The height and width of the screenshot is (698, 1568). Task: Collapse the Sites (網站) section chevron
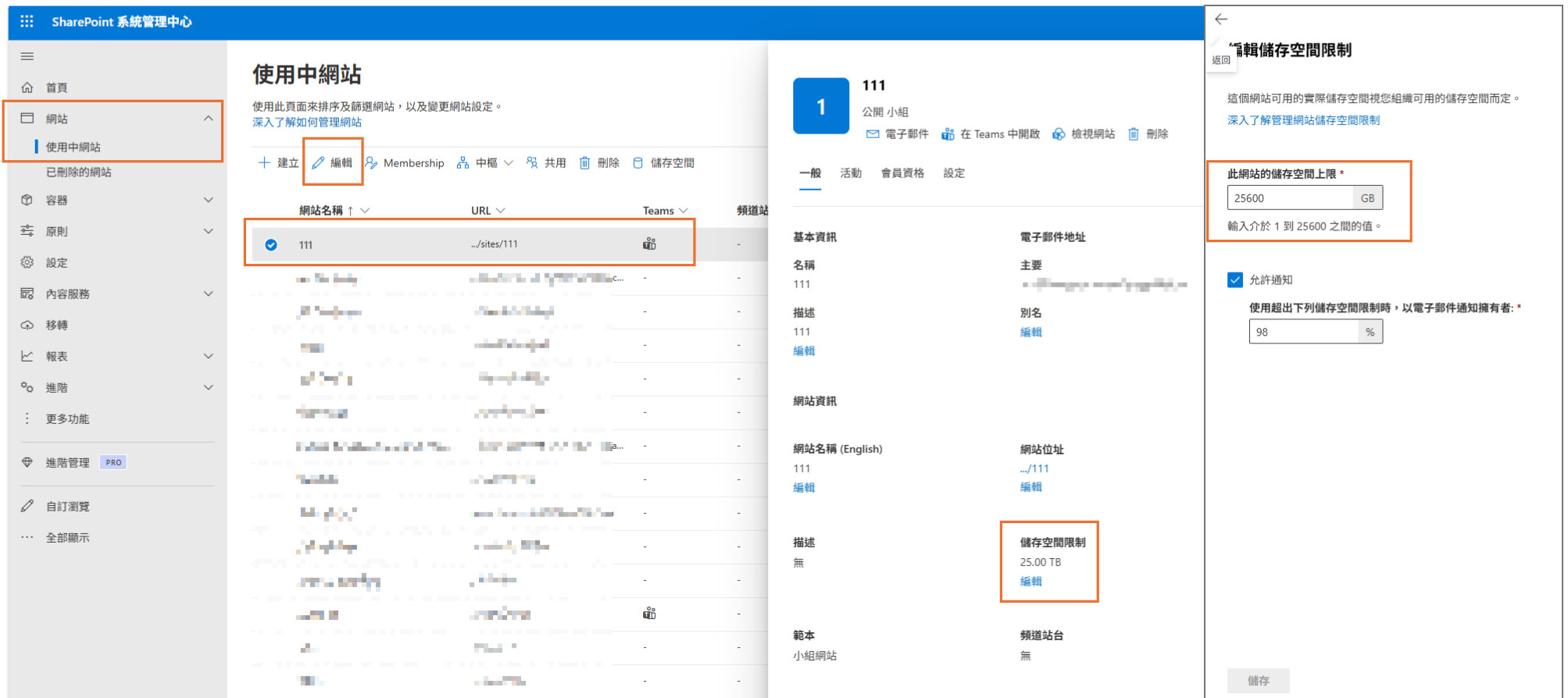click(x=209, y=119)
